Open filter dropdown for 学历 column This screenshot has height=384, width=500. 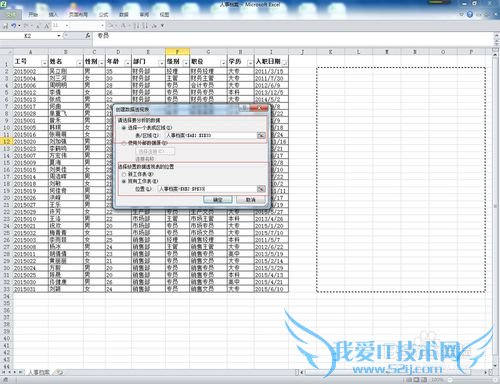point(250,63)
